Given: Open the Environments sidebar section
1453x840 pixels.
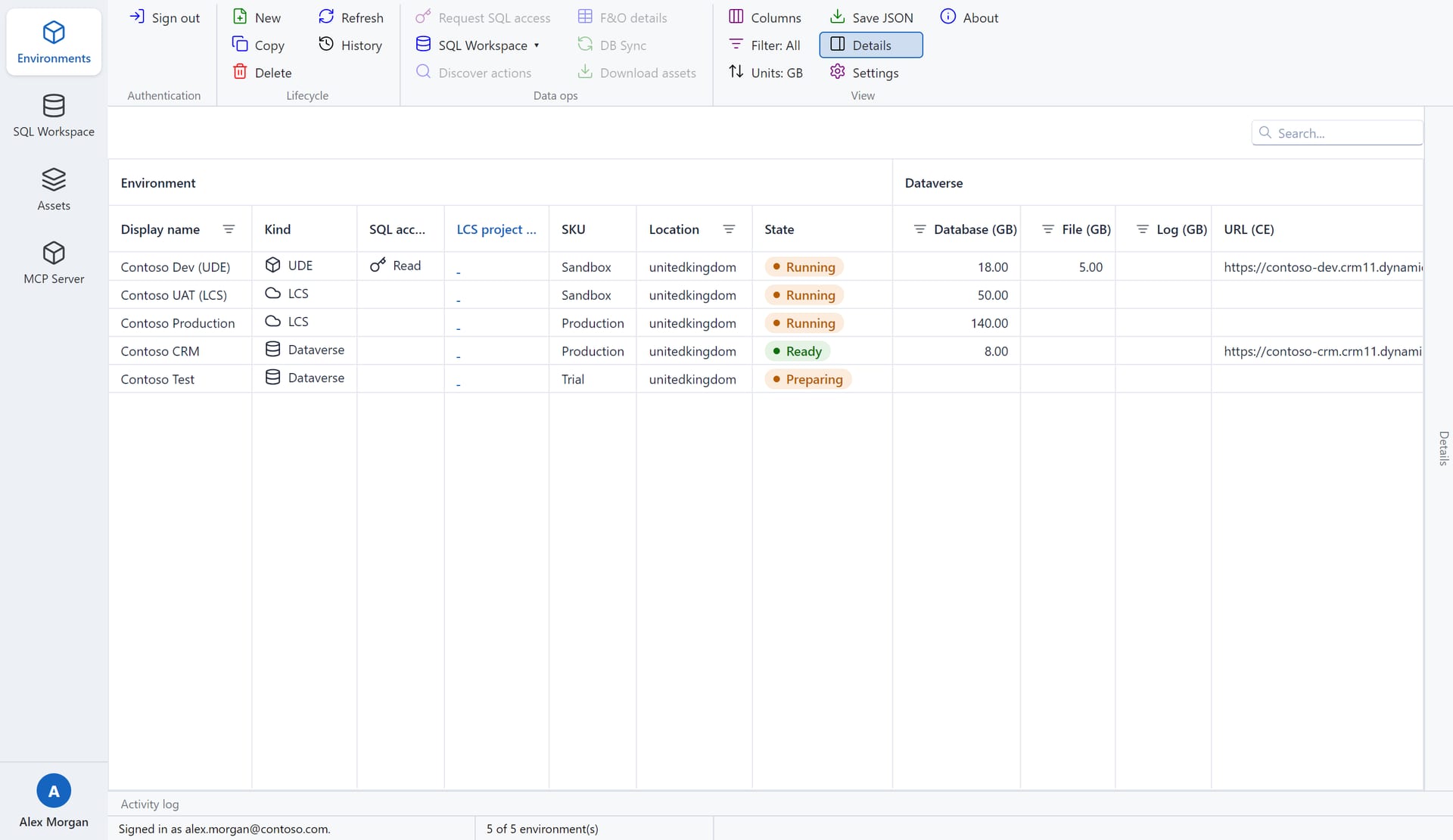Looking at the screenshot, I should tap(54, 42).
